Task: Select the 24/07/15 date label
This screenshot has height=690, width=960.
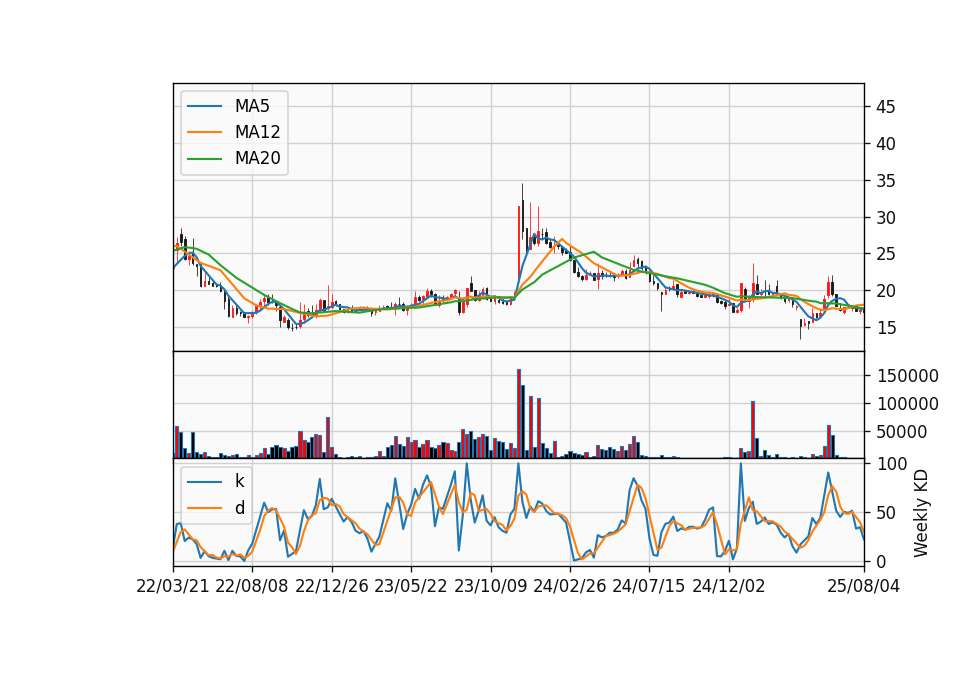Action: [649, 587]
